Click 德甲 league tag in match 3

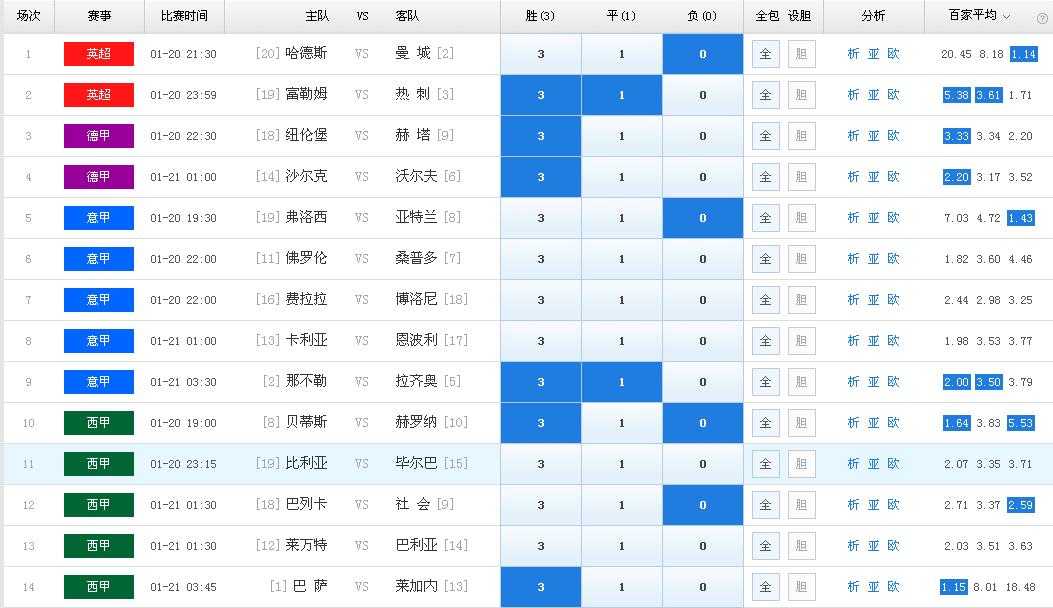pos(99,136)
